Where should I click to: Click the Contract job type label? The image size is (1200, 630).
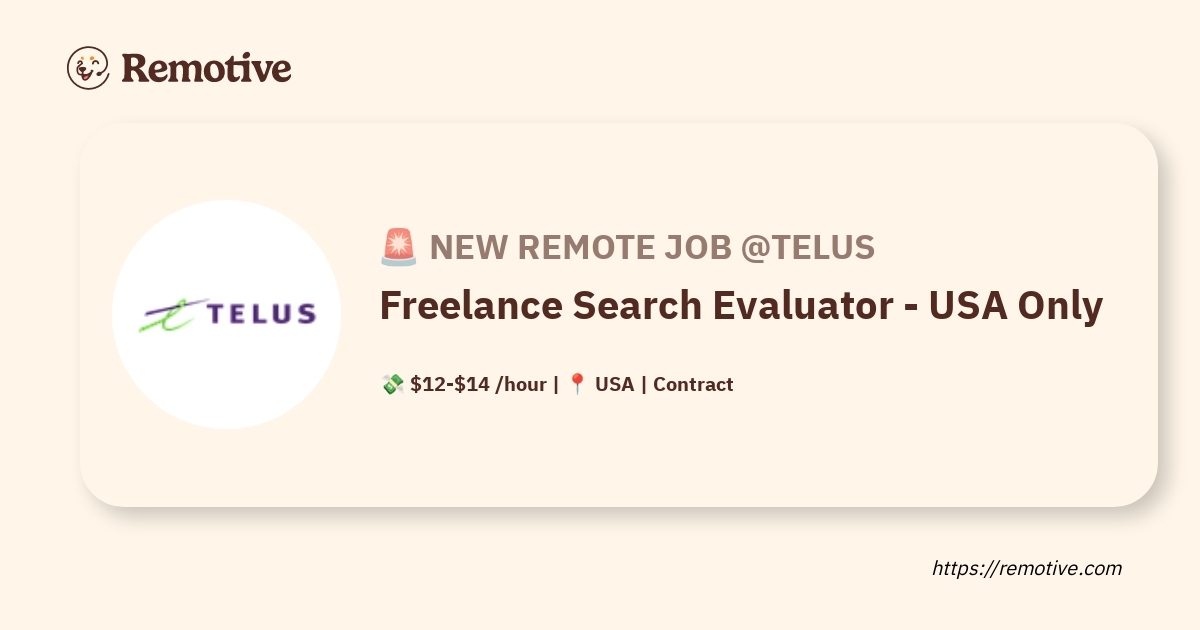[x=693, y=384]
